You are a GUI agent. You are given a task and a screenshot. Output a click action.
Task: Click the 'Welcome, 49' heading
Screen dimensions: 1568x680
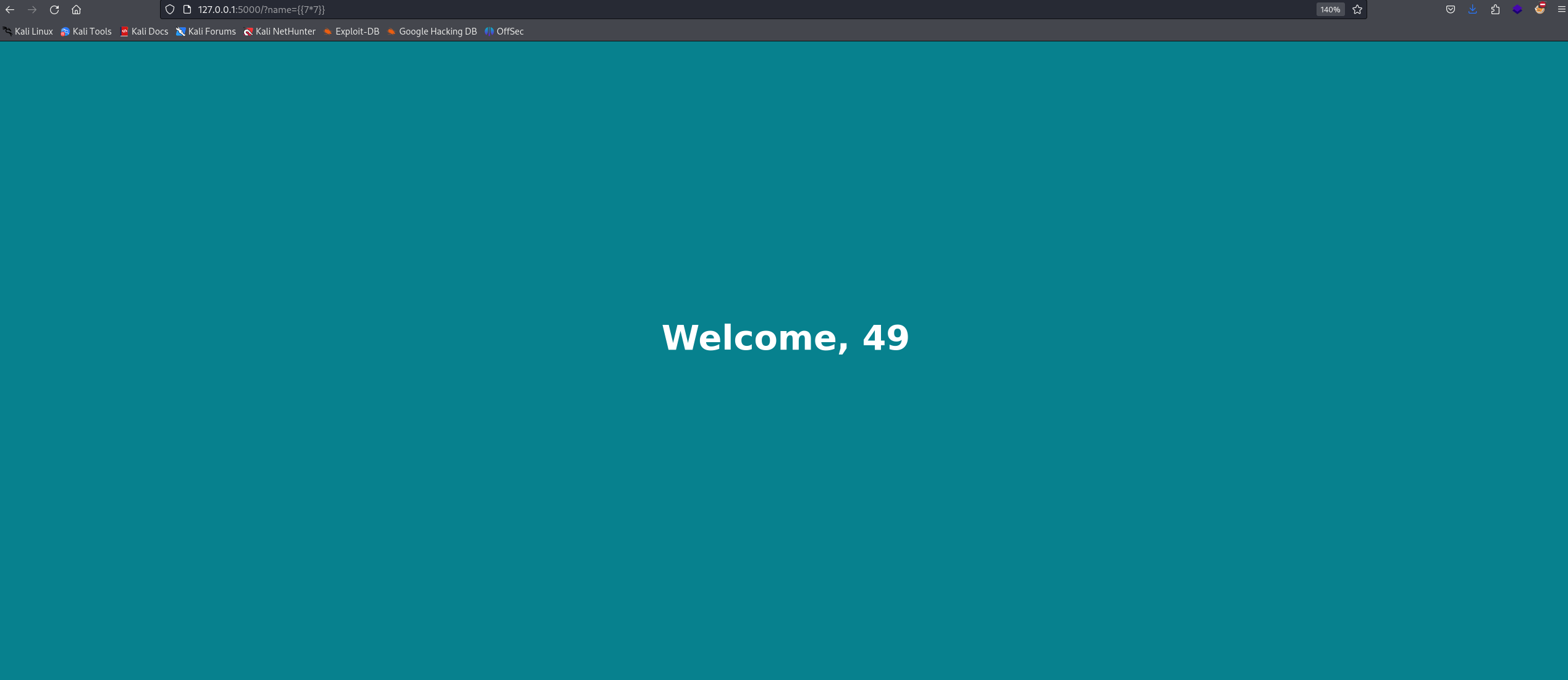coord(785,338)
